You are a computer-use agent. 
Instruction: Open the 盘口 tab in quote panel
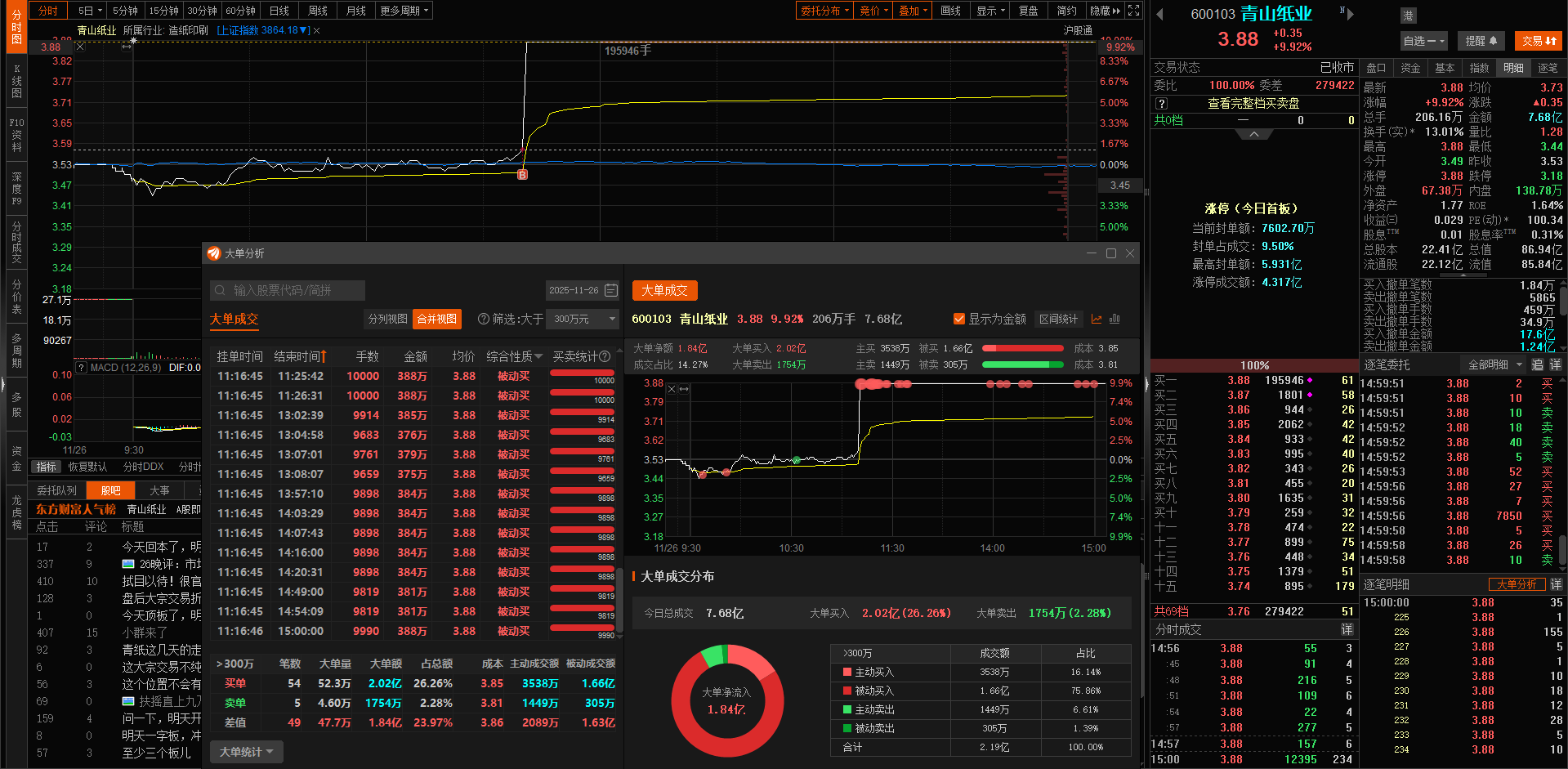1376,68
